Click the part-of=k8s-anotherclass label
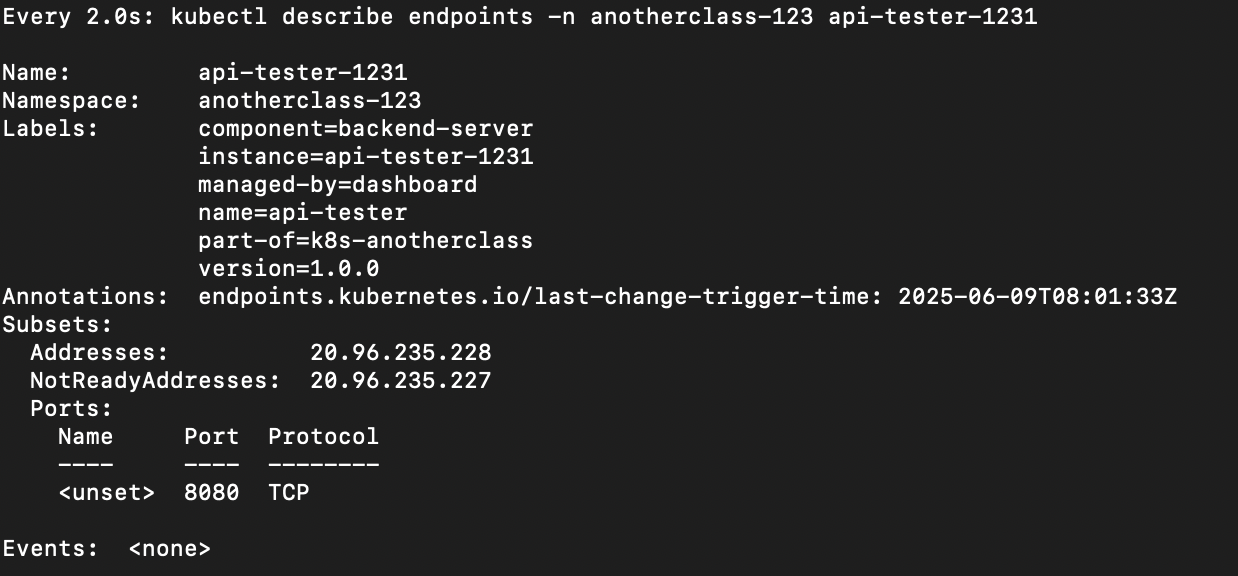Viewport: 1238px width, 576px height. tap(366, 241)
